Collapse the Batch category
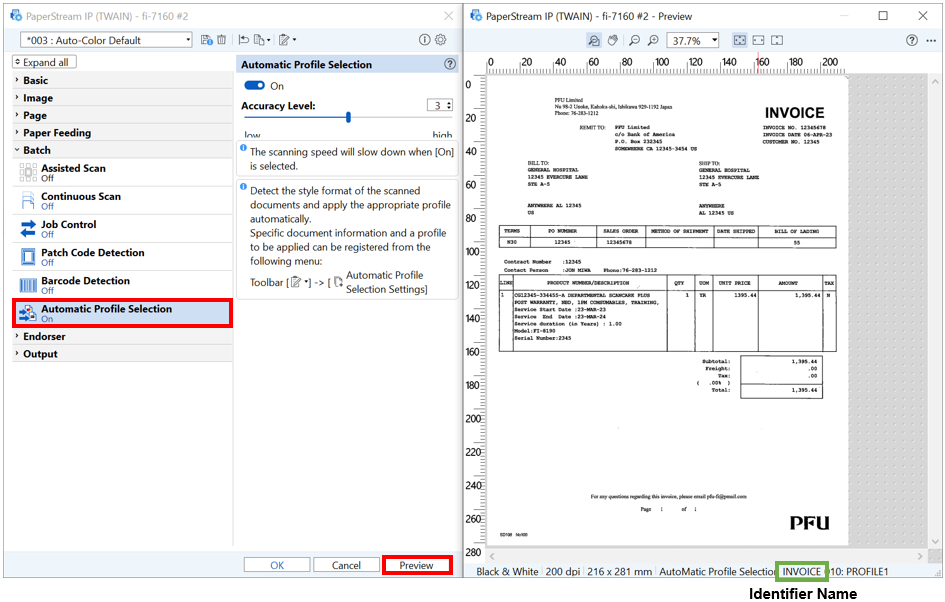The width and height of the screenshot is (945, 602). (x=122, y=150)
